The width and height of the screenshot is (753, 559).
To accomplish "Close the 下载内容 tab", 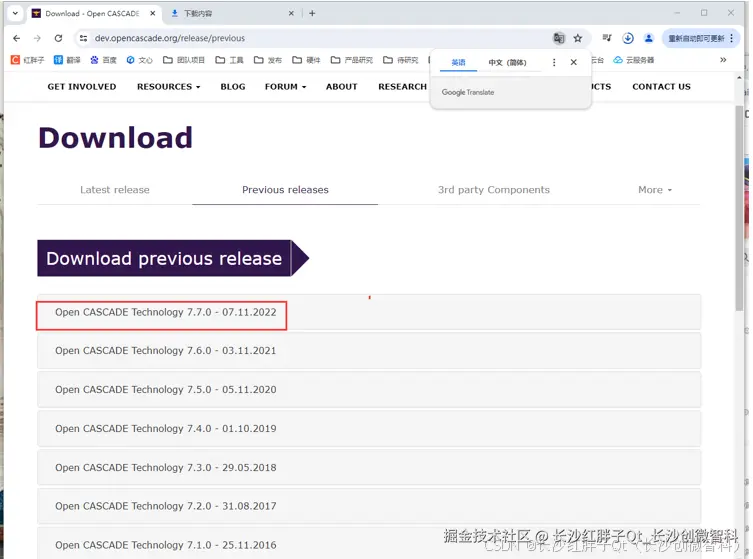I will coord(291,13).
